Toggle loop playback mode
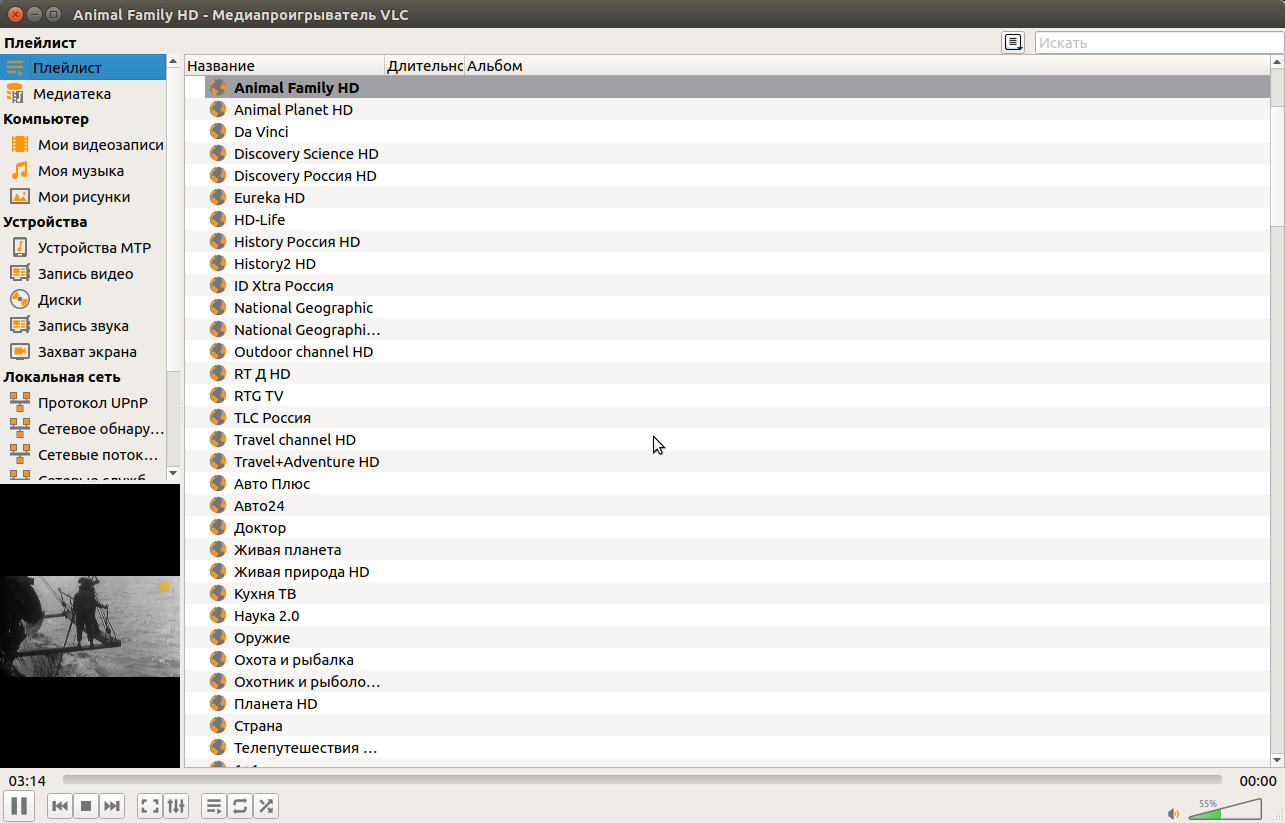The image size is (1285, 823). [240, 806]
